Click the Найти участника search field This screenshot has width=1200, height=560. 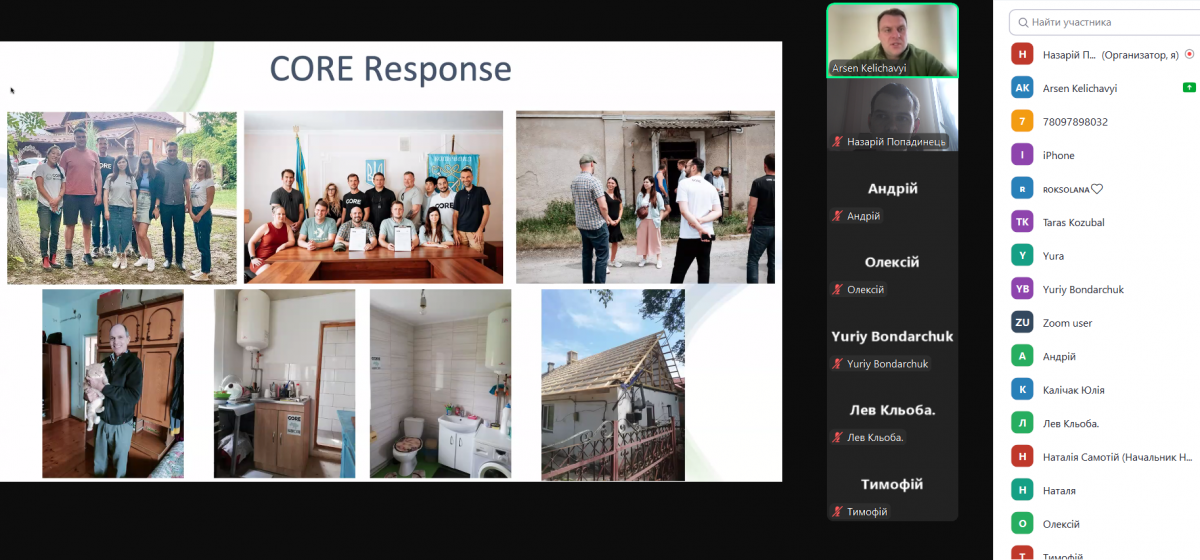(x=1105, y=22)
